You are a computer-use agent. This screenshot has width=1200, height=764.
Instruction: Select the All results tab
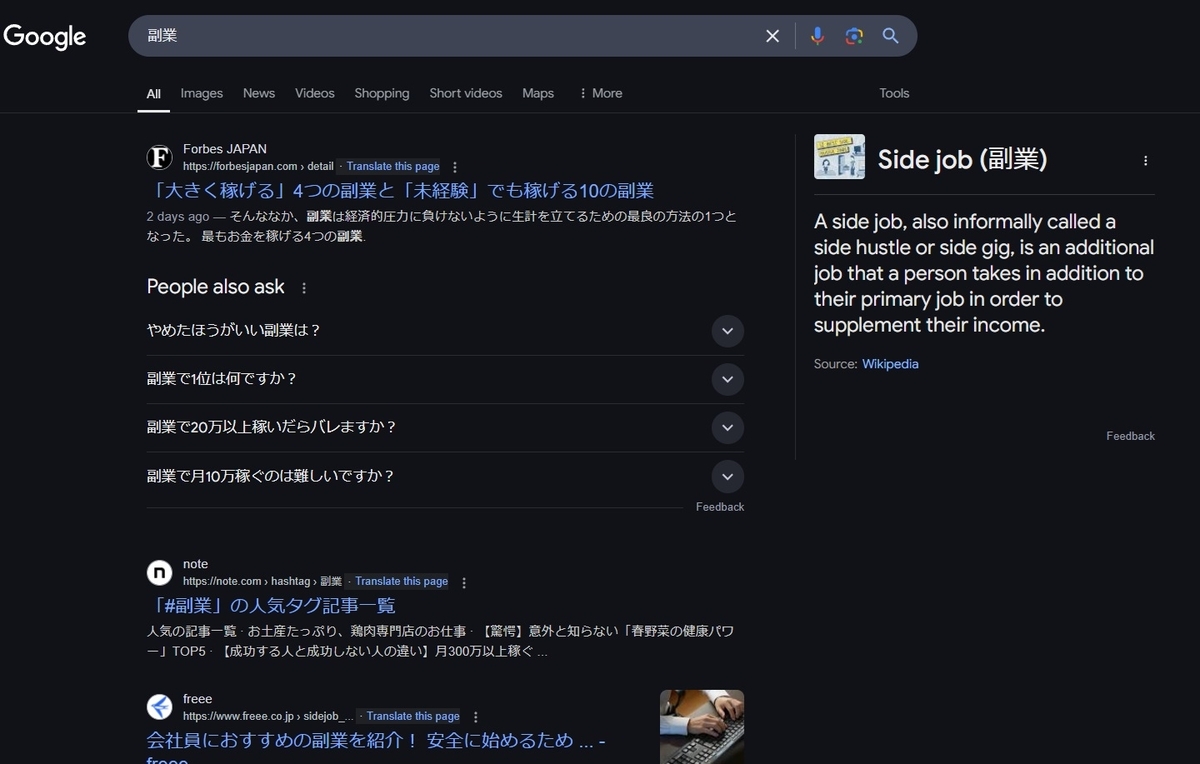pyautogui.click(x=153, y=93)
